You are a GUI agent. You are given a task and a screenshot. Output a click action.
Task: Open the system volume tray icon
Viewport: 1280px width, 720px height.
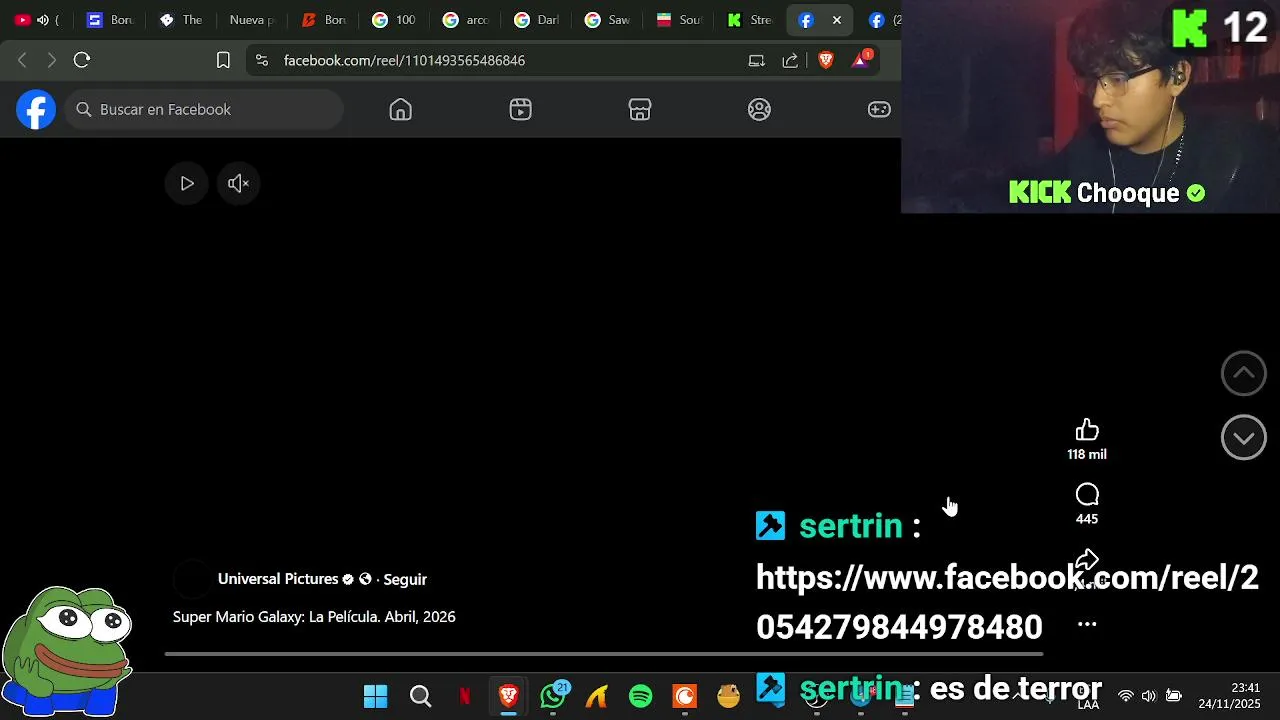point(1149,696)
